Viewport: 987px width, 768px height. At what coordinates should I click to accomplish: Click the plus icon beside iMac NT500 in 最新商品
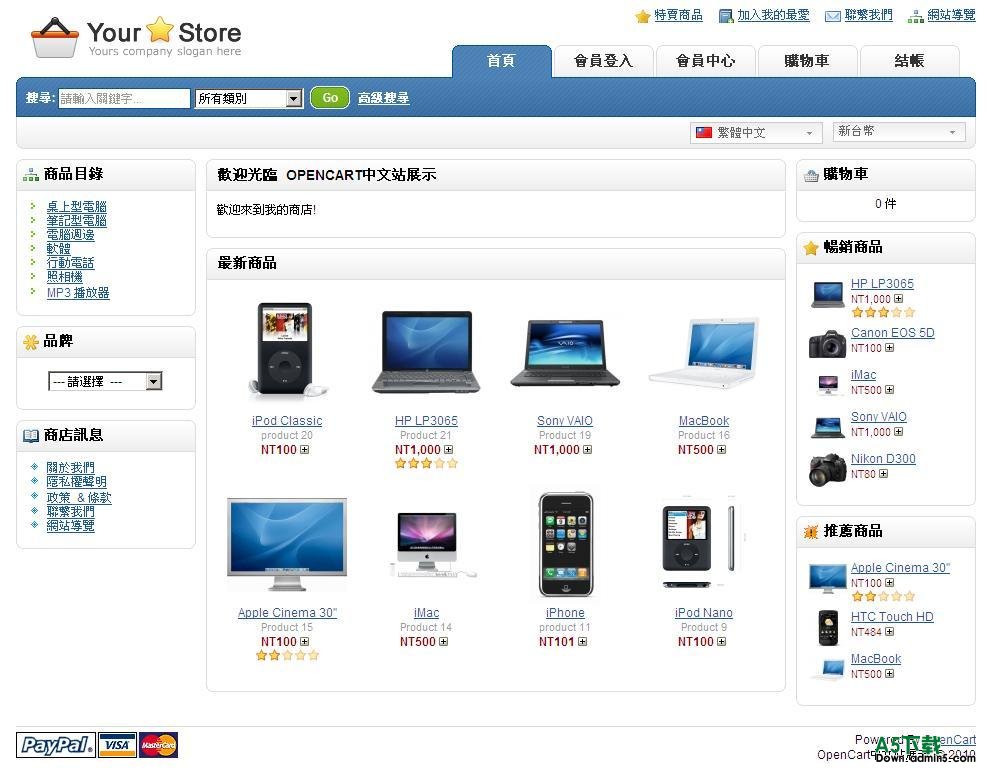(444, 641)
